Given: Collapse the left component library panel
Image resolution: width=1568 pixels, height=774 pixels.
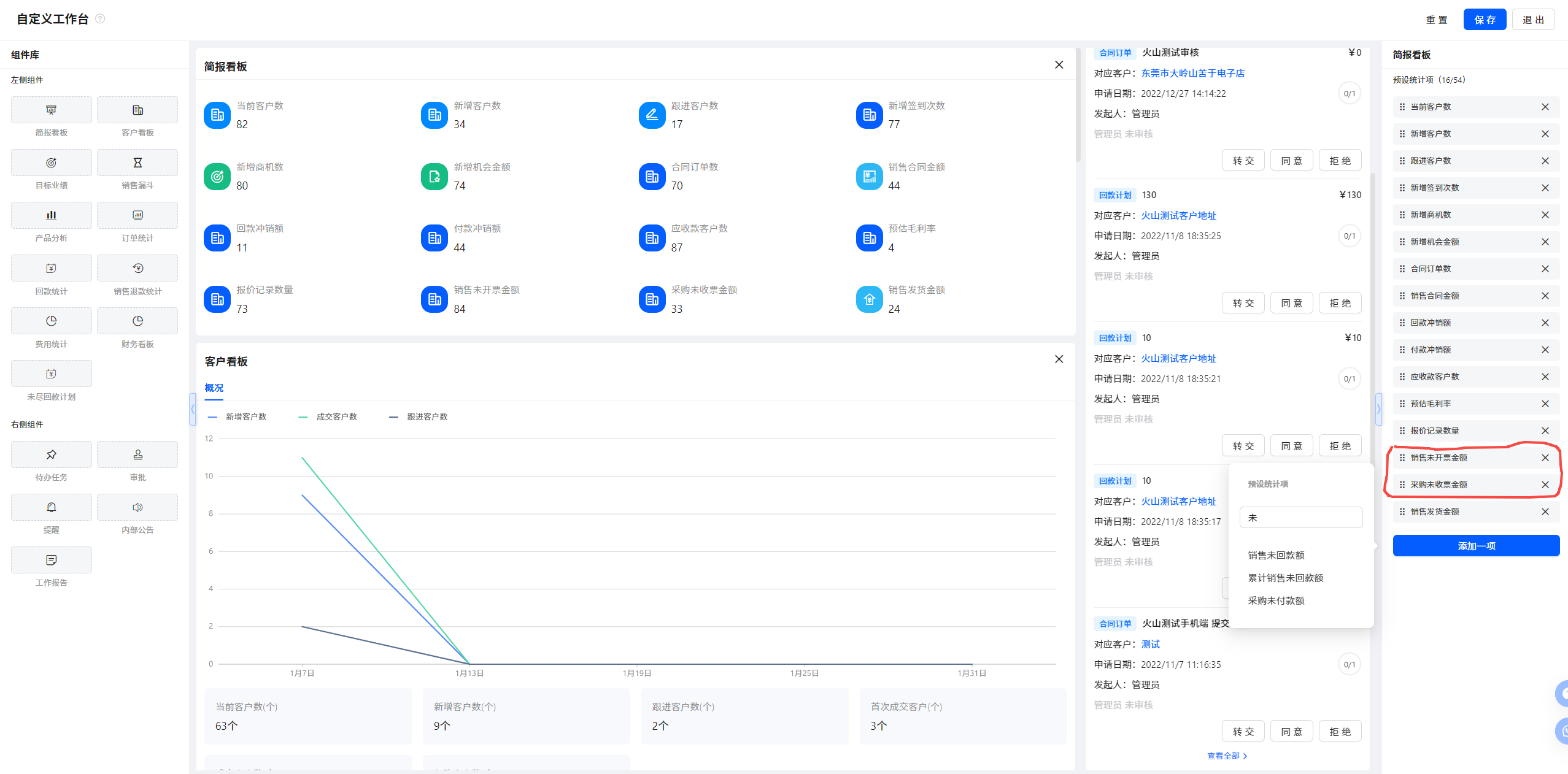Looking at the screenshot, I should [x=192, y=409].
